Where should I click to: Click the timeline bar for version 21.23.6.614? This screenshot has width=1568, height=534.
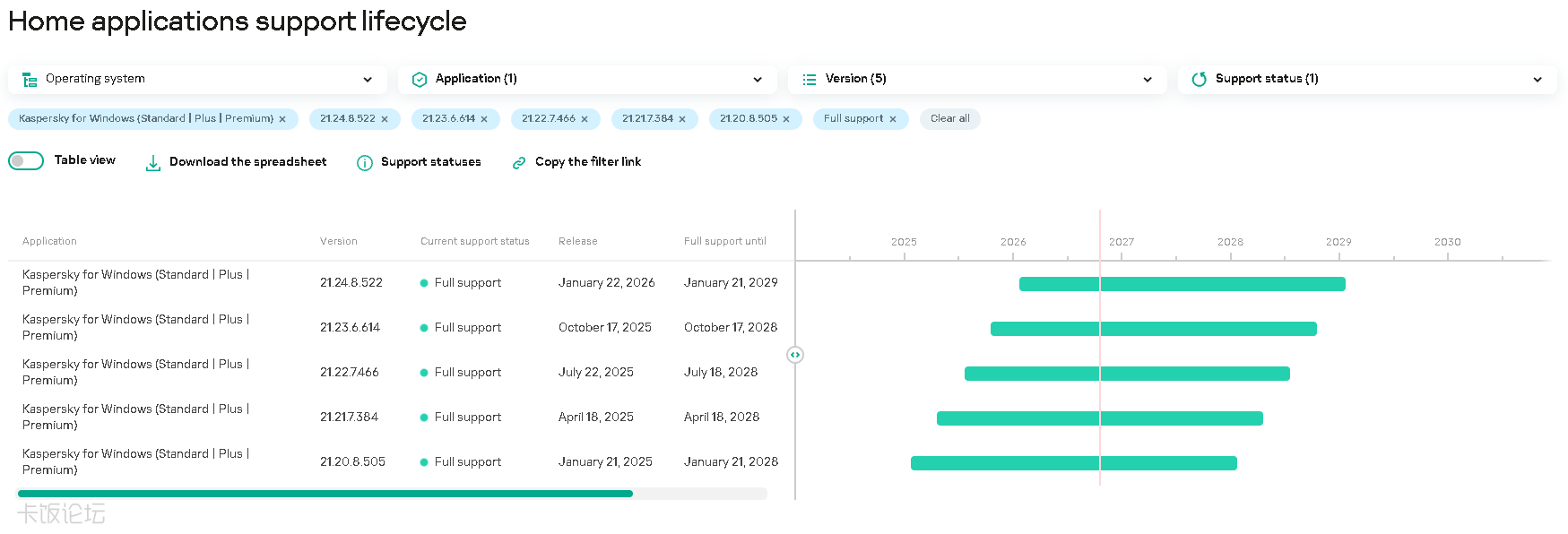click(1154, 329)
